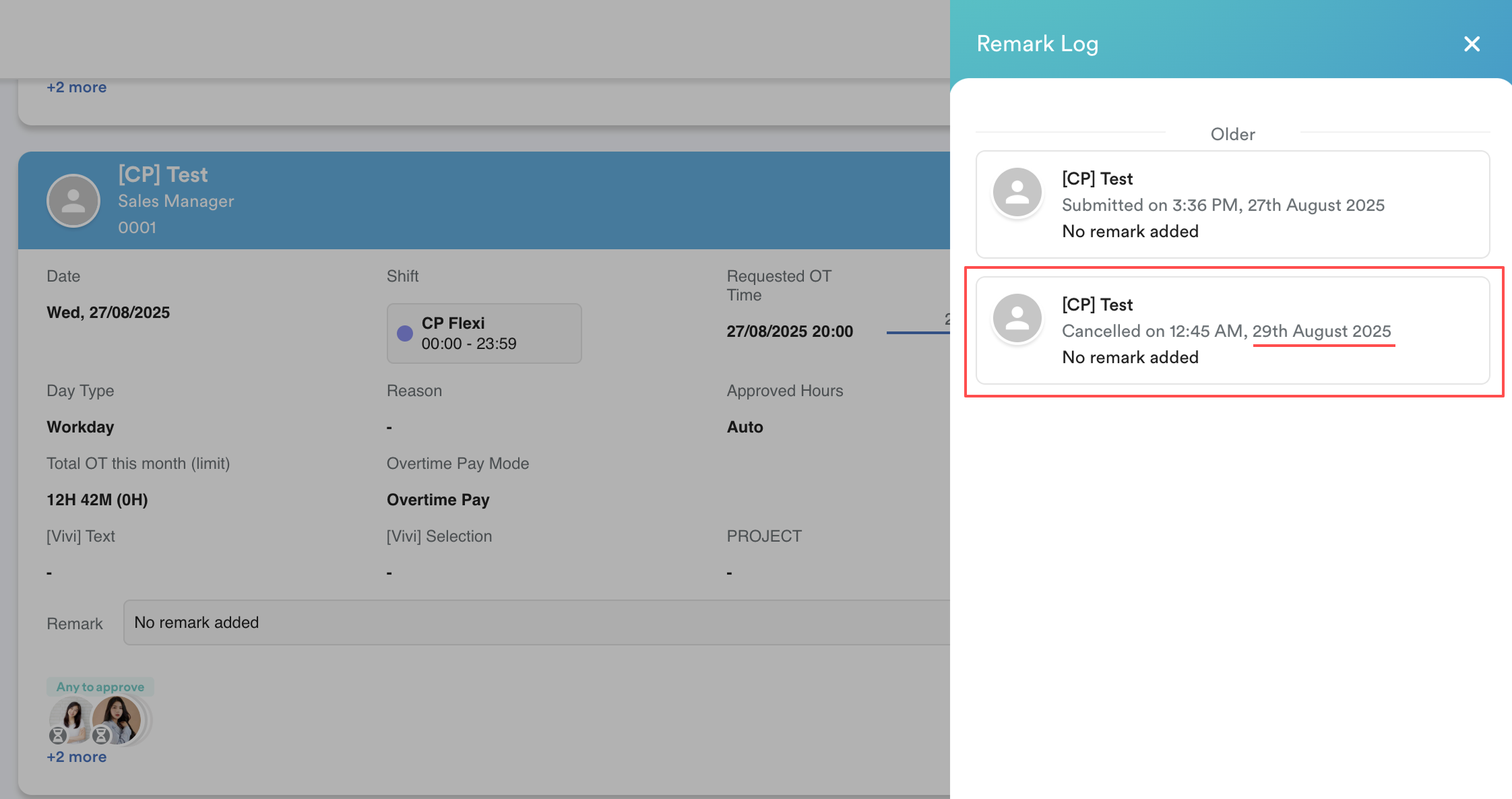Click purple dot on CP Flexi shift
This screenshot has height=799, width=1512.
pyautogui.click(x=404, y=333)
